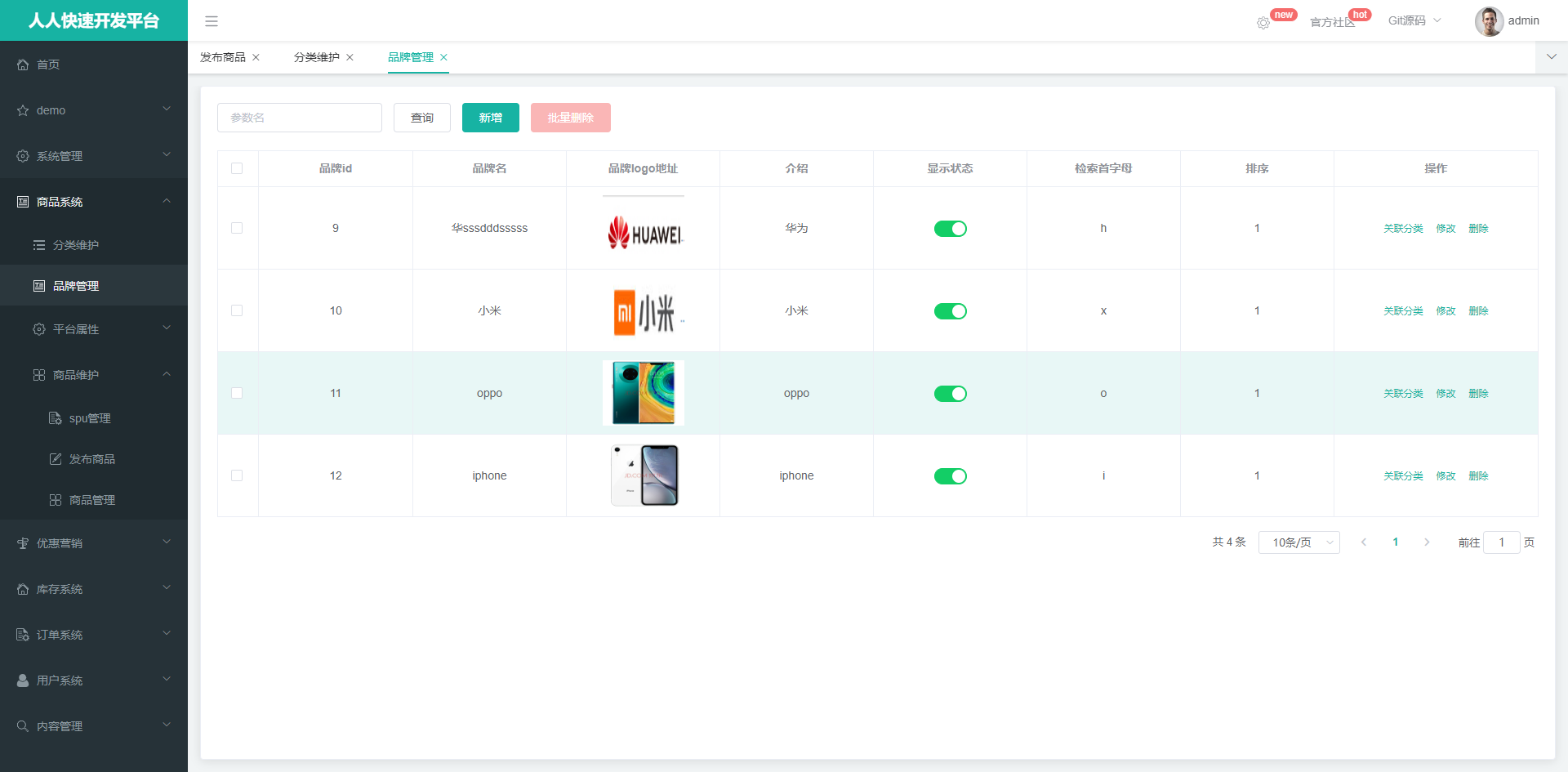This screenshot has height=772, width=1568.
Task: Focus the 参数名 search input field
Action: [x=300, y=118]
